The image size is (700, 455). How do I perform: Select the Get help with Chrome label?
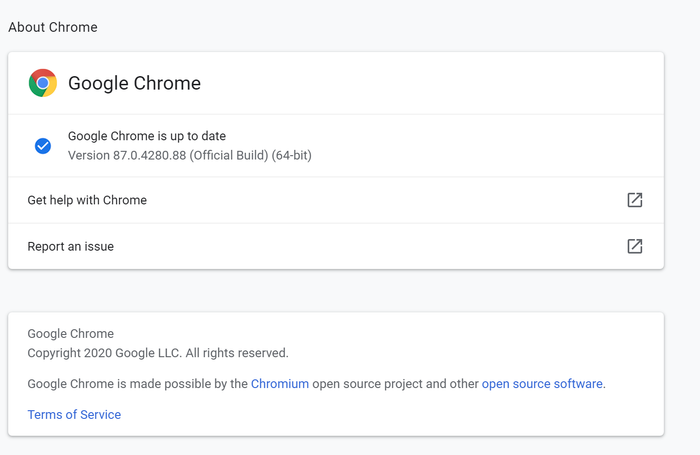coord(87,200)
